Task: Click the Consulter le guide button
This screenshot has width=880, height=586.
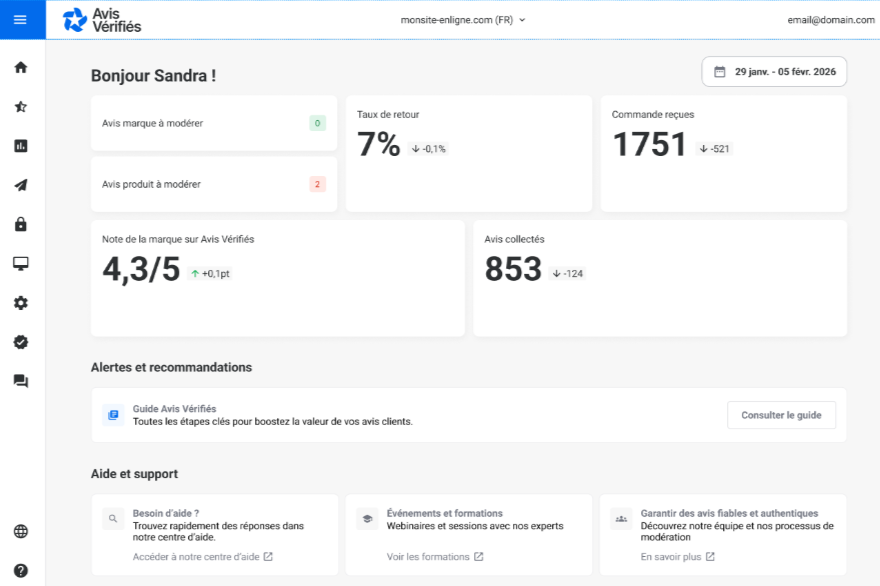Action: point(781,415)
